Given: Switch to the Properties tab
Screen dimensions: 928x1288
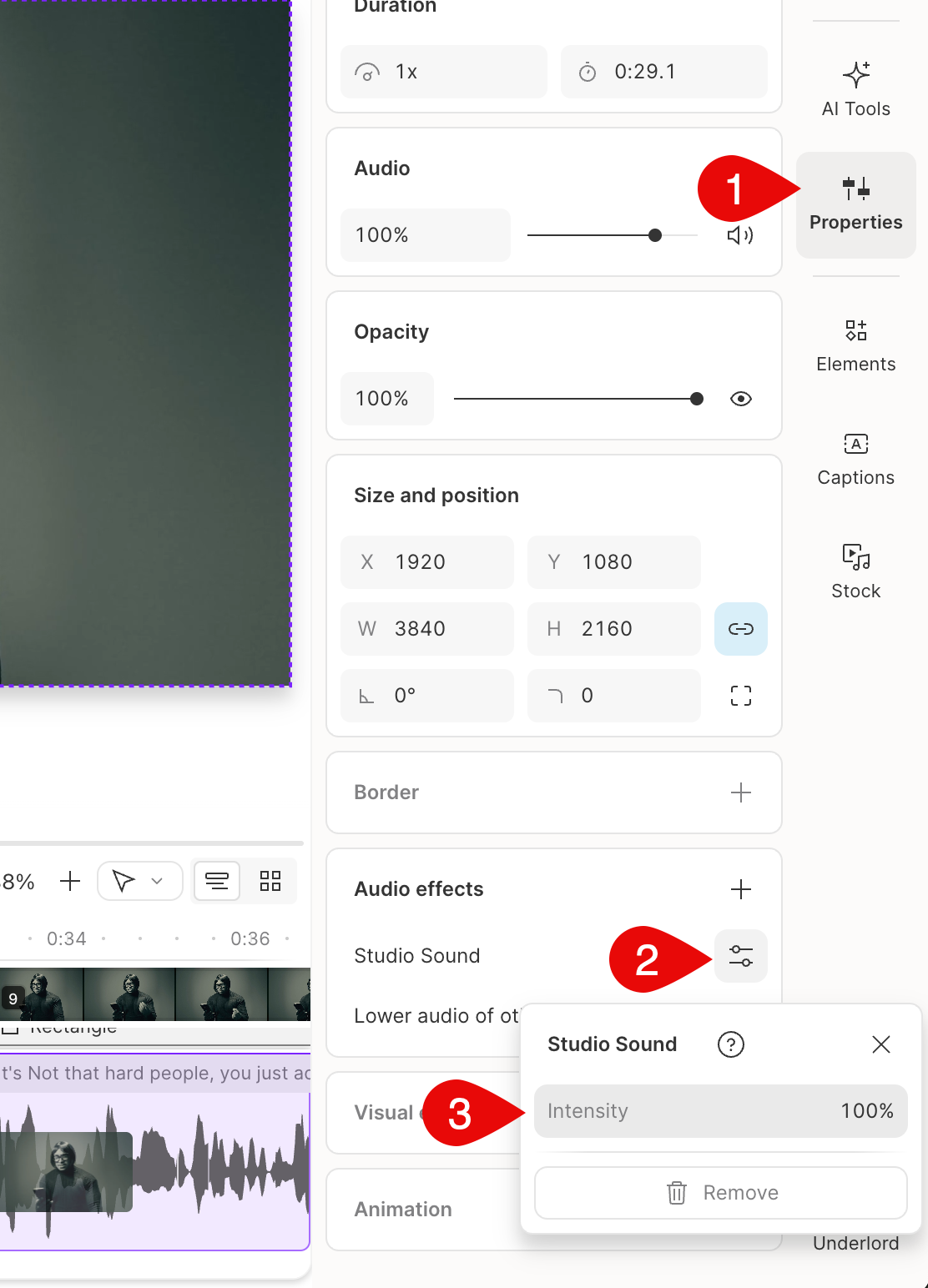Looking at the screenshot, I should point(855,204).
